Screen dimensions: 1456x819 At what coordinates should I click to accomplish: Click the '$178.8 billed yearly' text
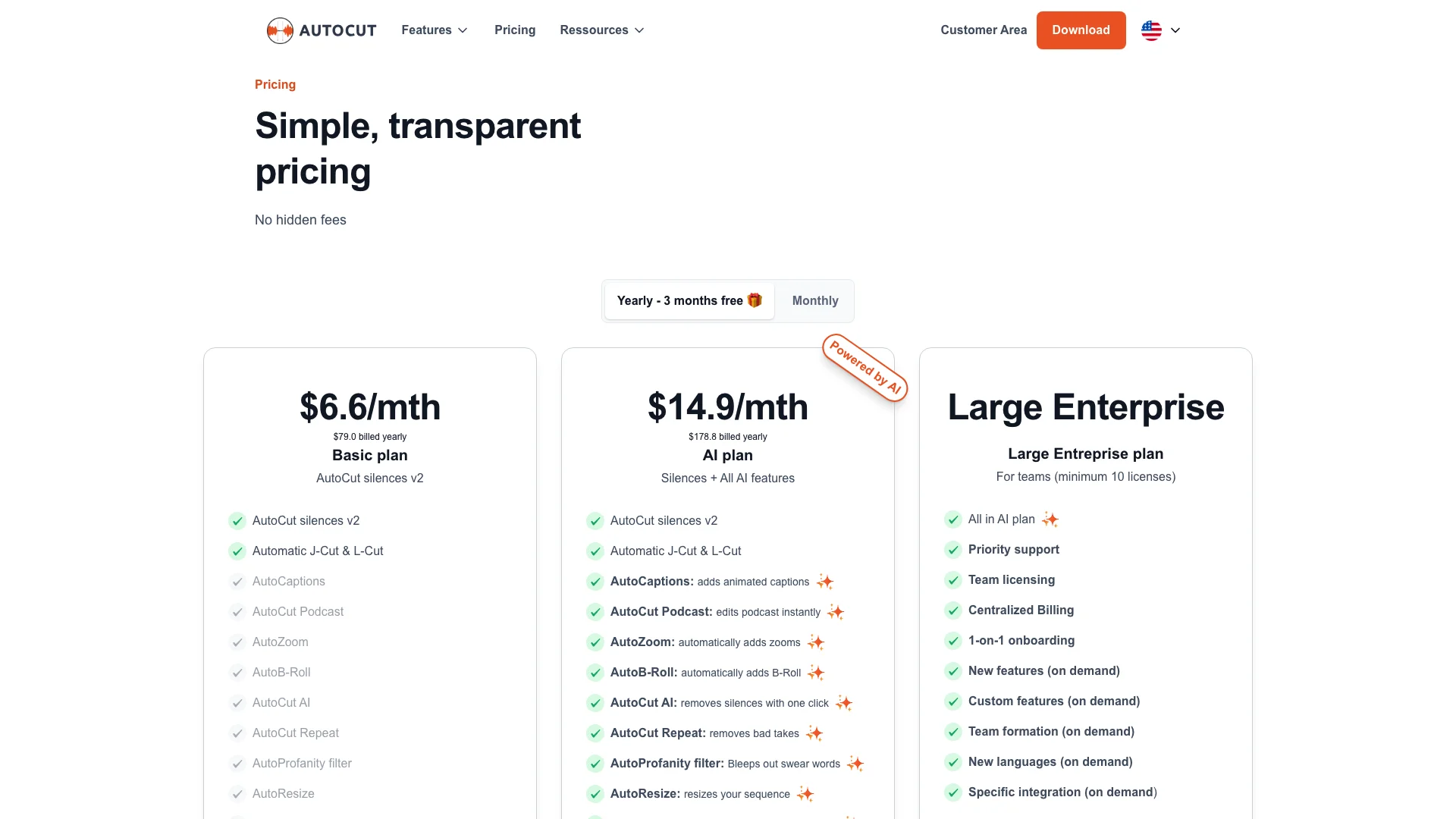pos(728,437)
